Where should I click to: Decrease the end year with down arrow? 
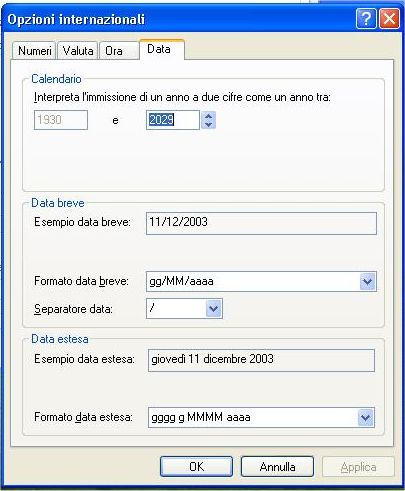[x=209, y=125]
